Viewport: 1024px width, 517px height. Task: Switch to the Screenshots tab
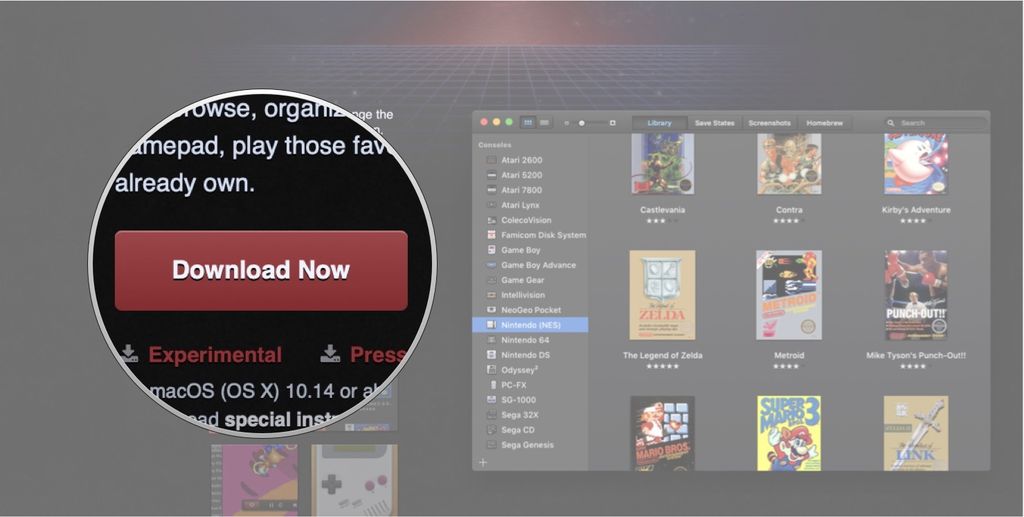click(x=769, y=123)
